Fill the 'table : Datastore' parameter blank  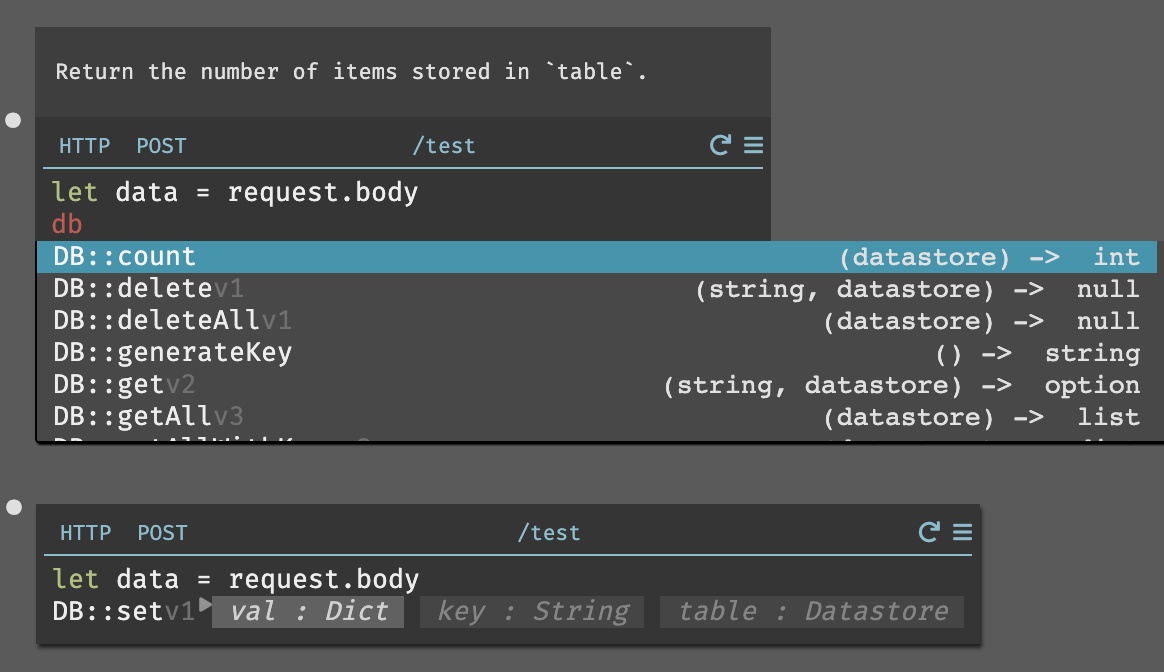pyautogui.click(x=811, y=612)
